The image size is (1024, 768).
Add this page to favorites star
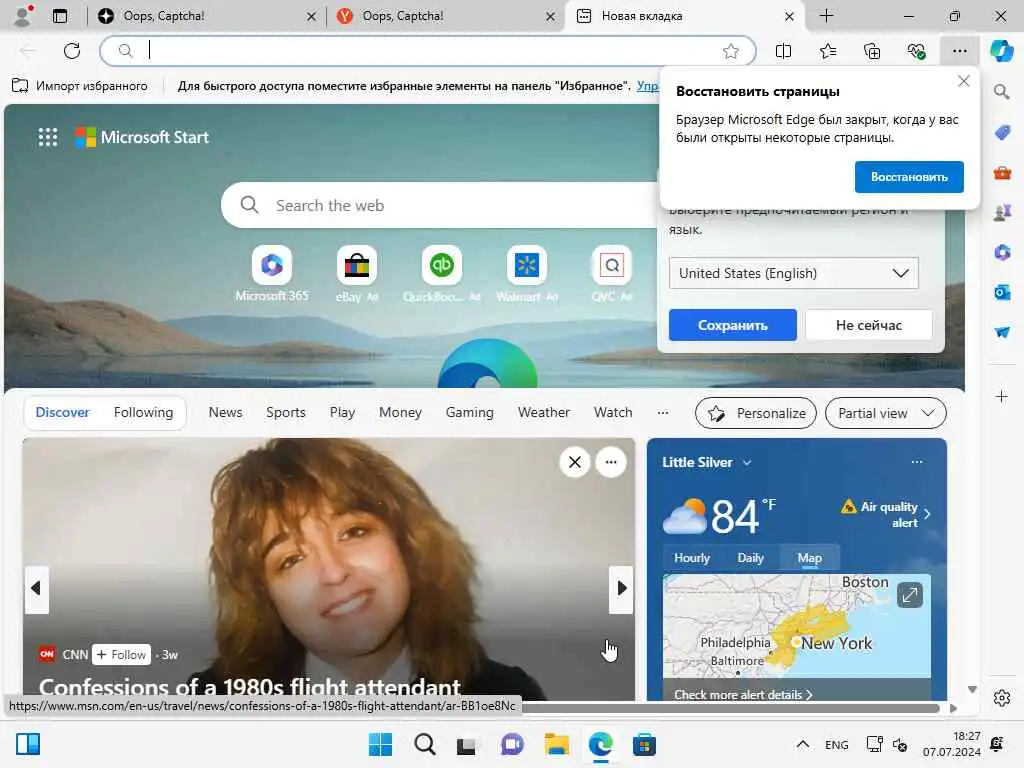coord(731,51)
